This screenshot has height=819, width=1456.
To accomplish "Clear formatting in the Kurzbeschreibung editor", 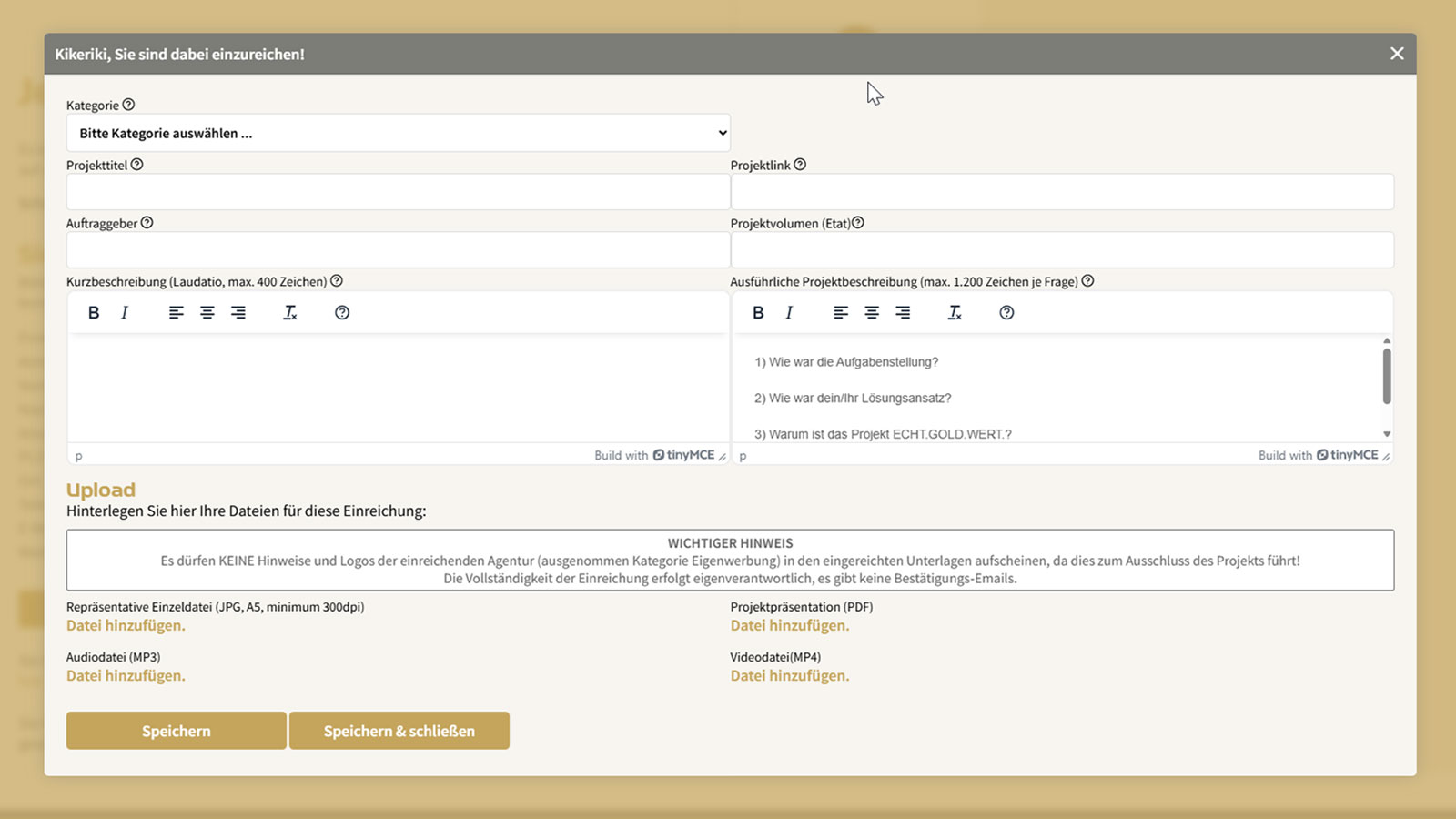I will point(290,313).
